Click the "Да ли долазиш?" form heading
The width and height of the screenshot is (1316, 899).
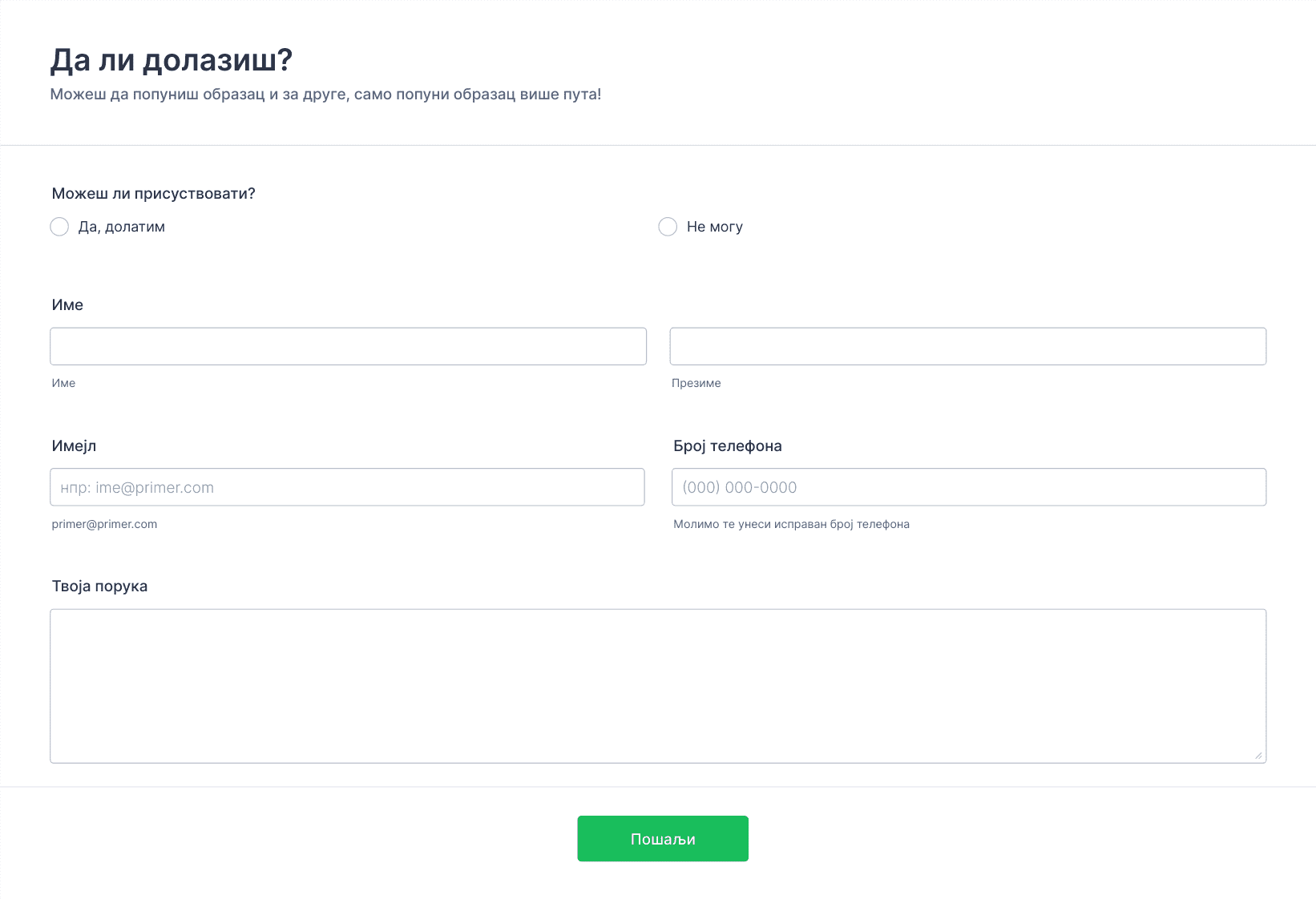(x=172, y=60)
